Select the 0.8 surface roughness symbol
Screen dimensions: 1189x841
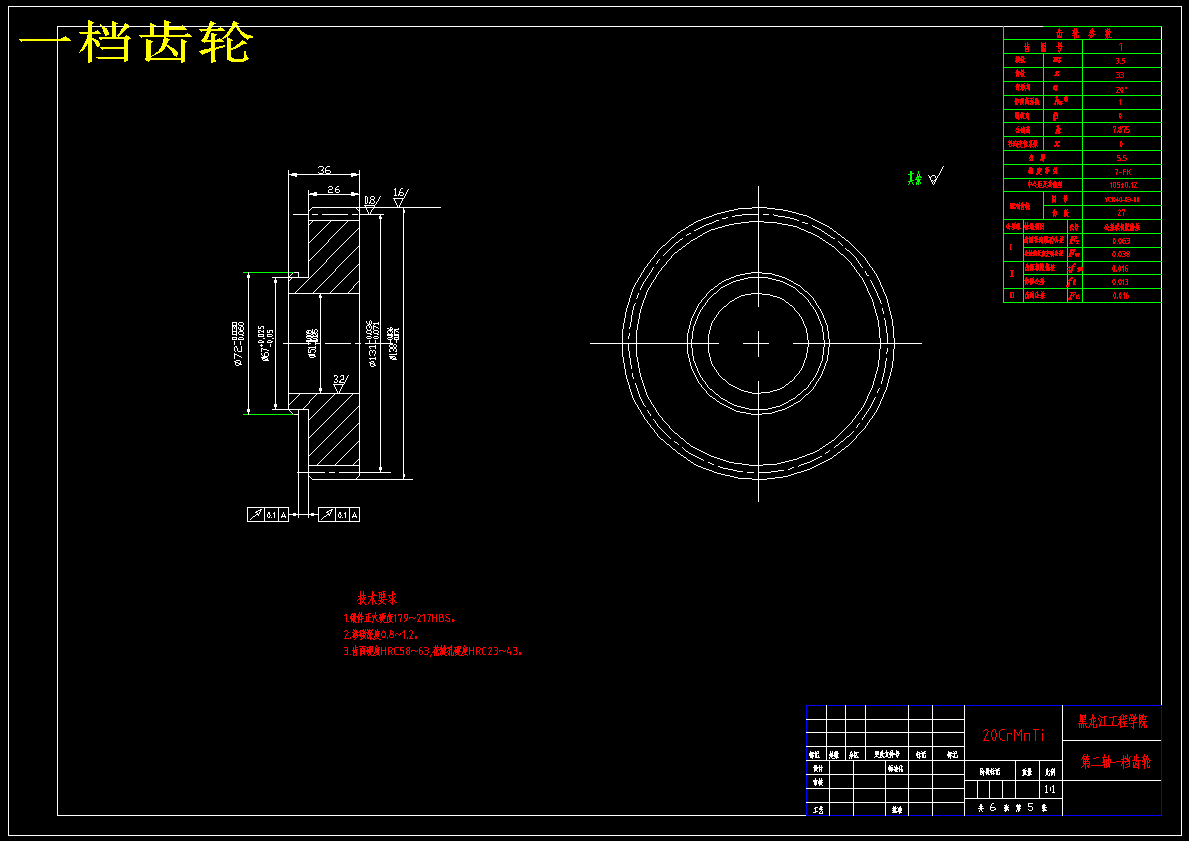click(370, 205)
